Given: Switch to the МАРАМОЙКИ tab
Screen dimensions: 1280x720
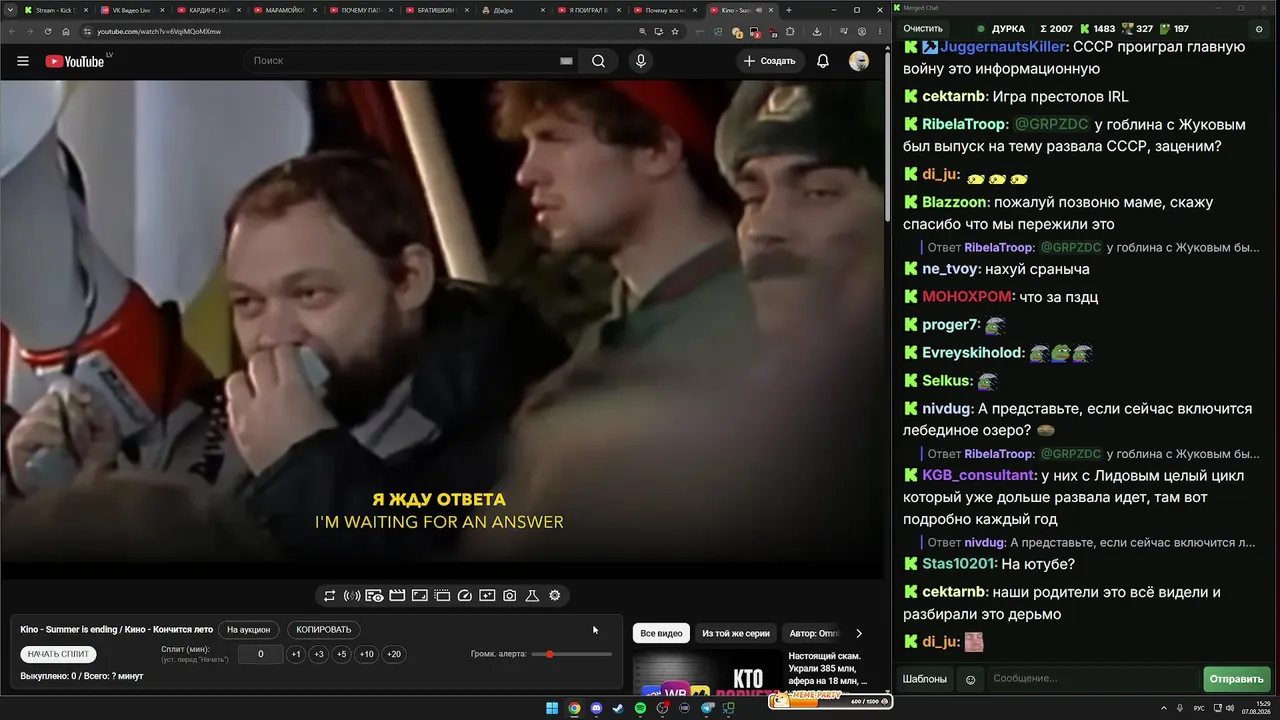Looking at the screenshot, I should 285,10.
